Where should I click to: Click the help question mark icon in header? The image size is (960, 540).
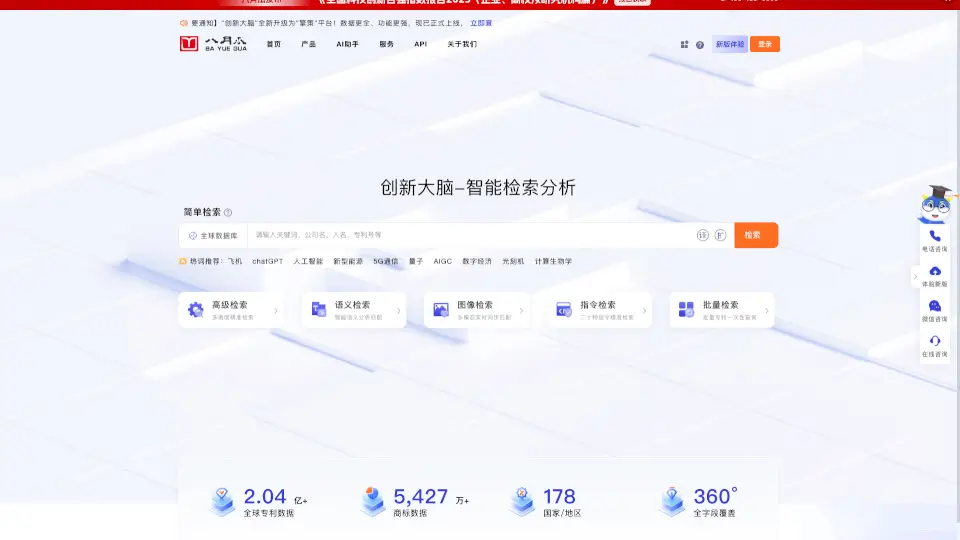point(700,45)
